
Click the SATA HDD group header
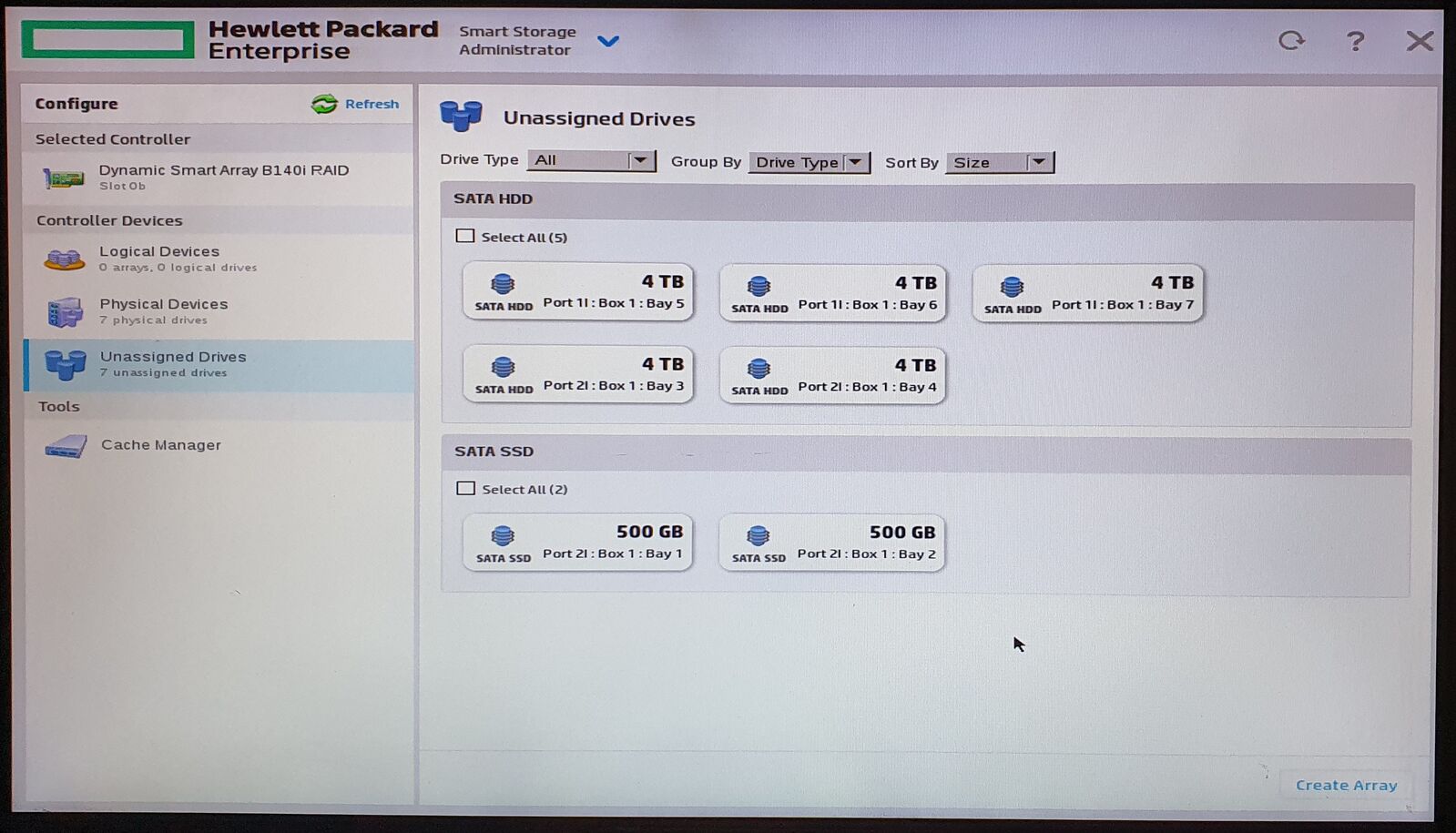pos(927,199)
